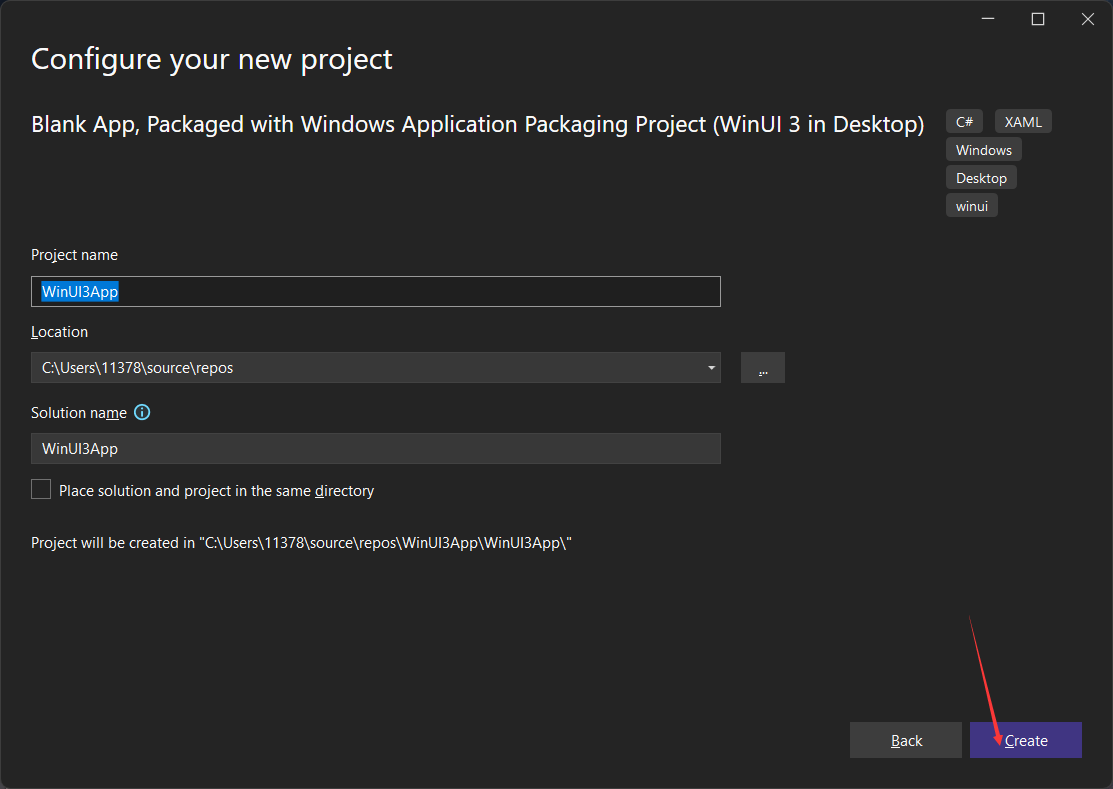The width and height of the screenshot is (1113, 789).
Task: Click the Solution name input field
Action: coord(375,448)
